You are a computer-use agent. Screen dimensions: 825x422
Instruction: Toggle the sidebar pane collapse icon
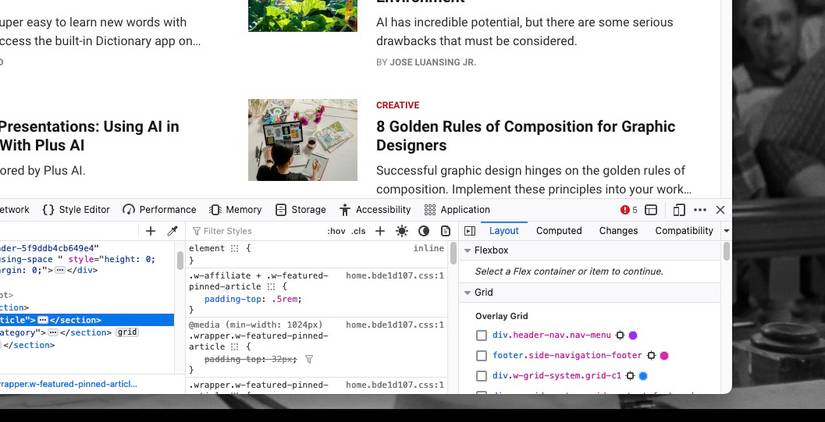[x=470, y=231]
